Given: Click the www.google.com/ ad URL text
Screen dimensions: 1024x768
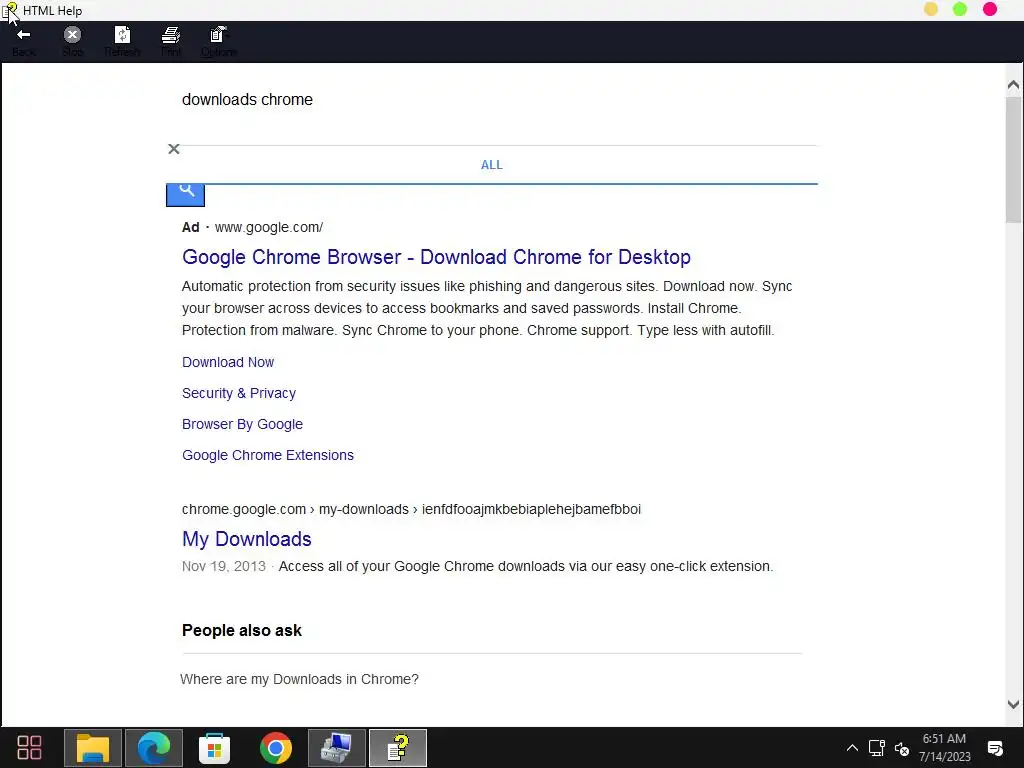Looking at the screenshot, I should tap(269, 227).
